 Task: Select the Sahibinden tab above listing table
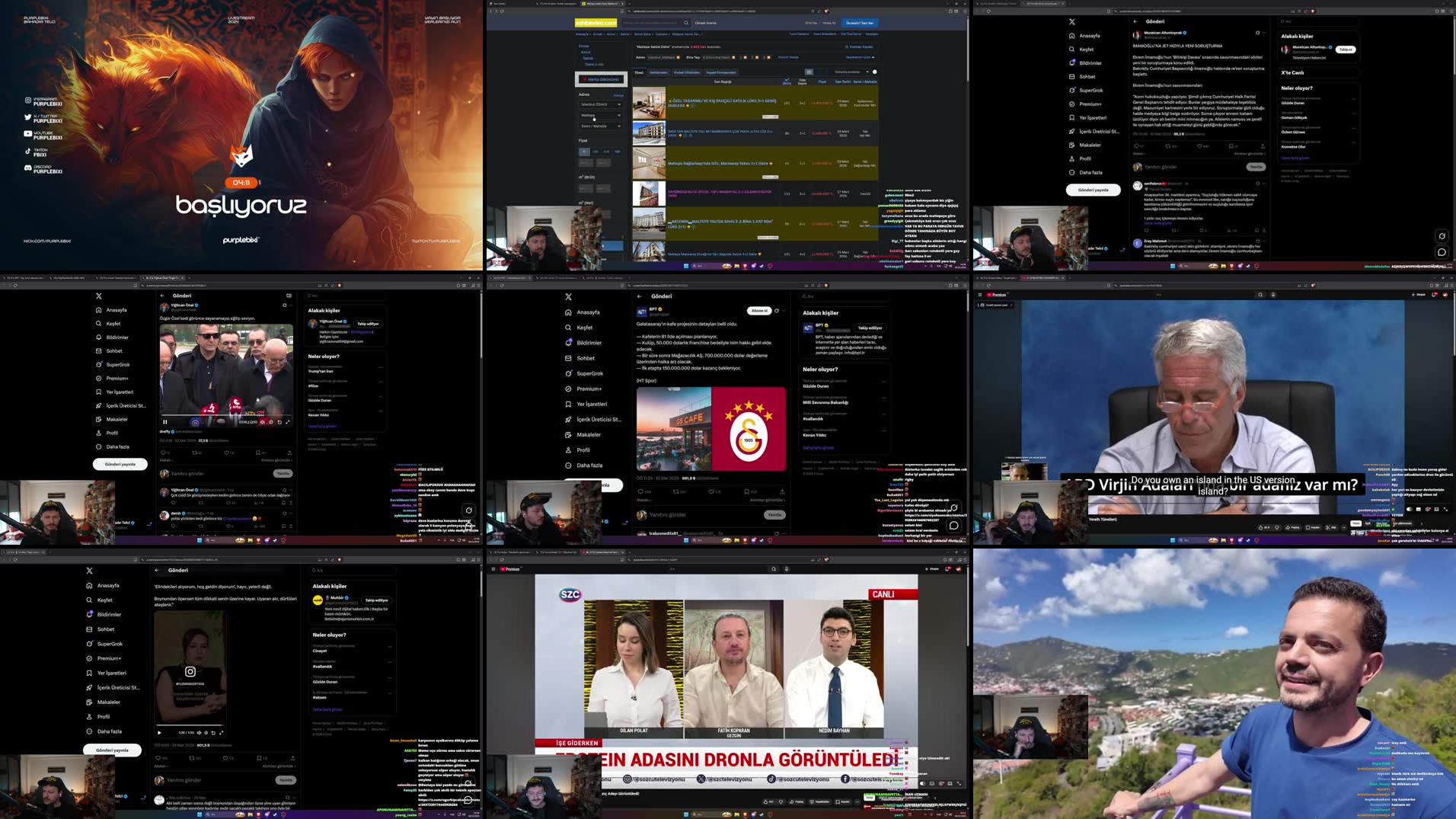(x=658, y=72)
